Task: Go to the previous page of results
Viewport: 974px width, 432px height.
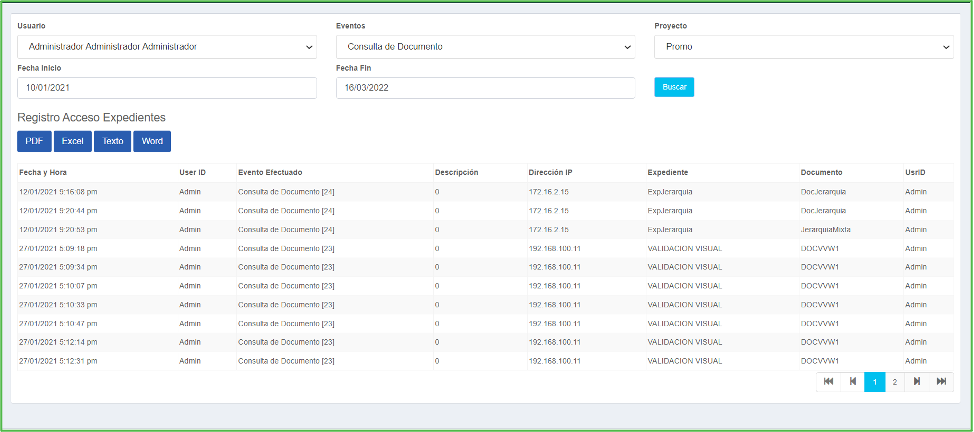Action: (852, 381)
